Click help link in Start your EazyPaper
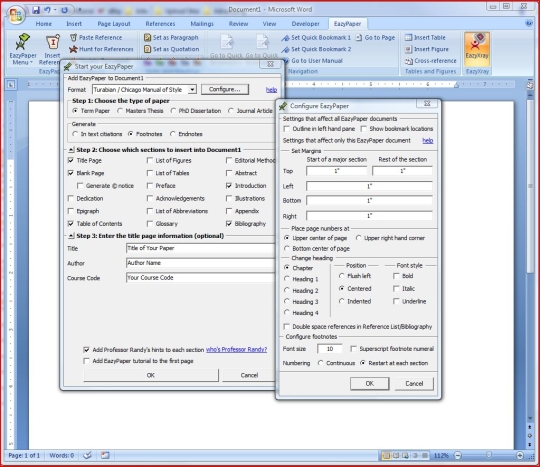The height and width of the screenshot is (467, 540). pyautogui.click(x=271, y=90)
